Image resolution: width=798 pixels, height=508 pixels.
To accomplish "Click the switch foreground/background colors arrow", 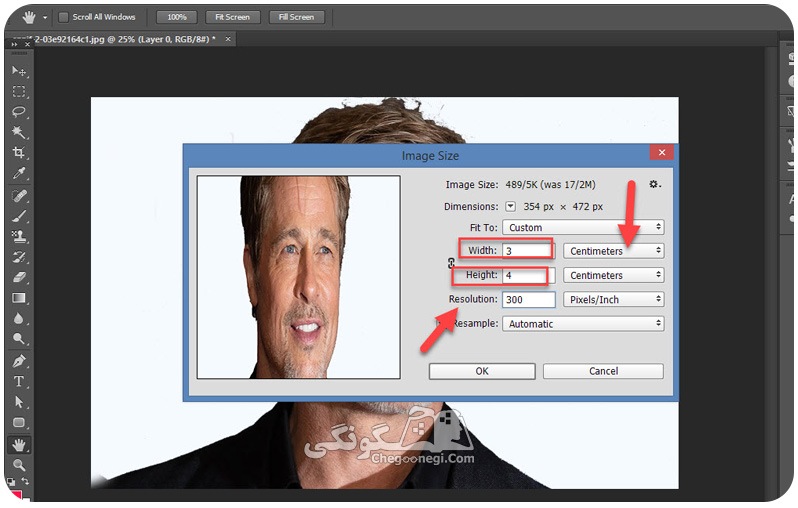I will pyautogui.click(x=25, y=481).
